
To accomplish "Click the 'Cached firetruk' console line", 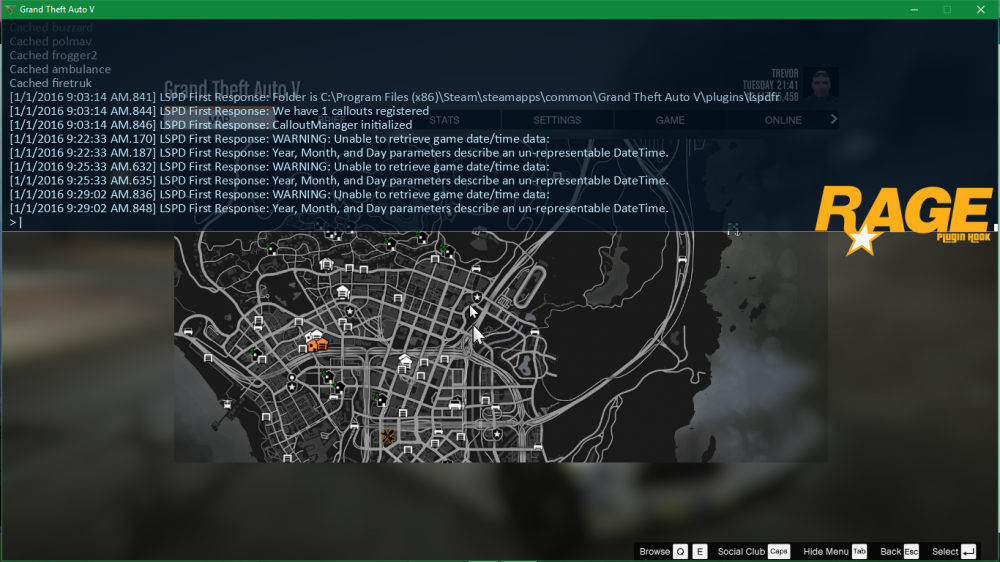I will (x=50, y=83).
